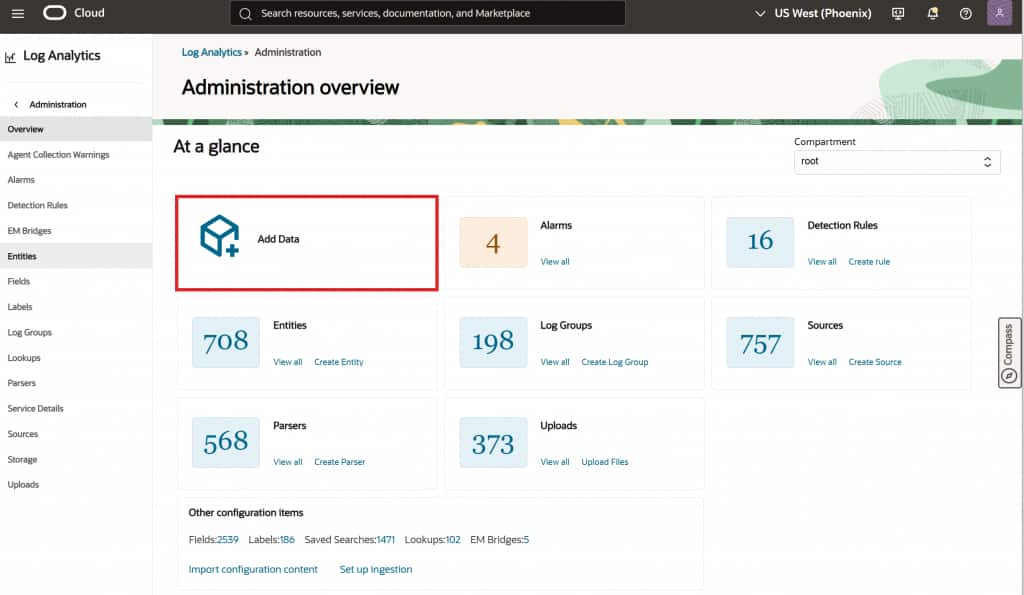1024x595 pixels.
Task: Click into the search resources field
Action: point(428,13)
